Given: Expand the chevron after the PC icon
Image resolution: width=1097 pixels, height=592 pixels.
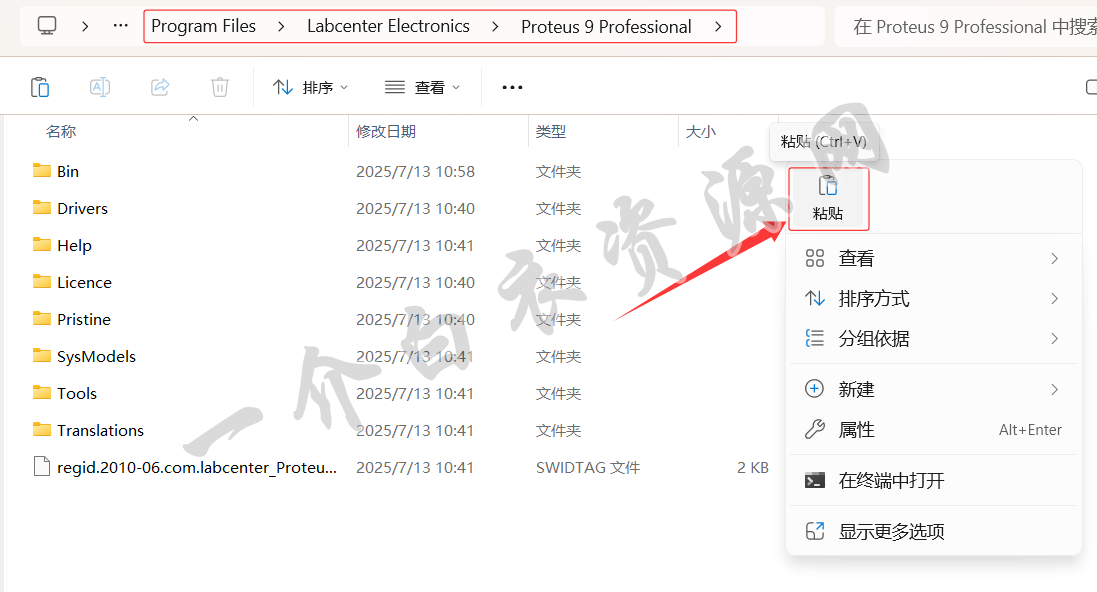Looking at the screenshot, I should click(x=85, y=26).
